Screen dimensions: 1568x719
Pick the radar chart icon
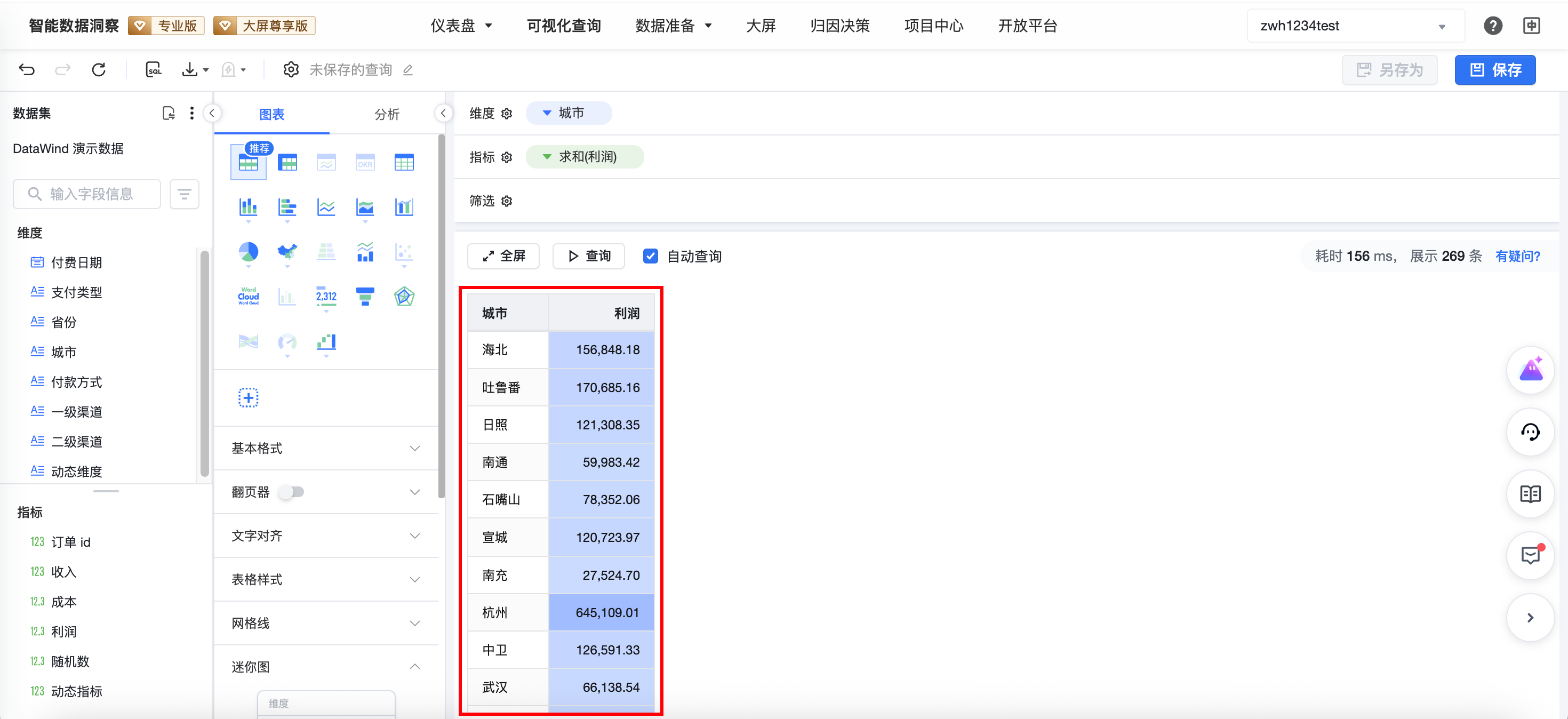pos(404,297)
